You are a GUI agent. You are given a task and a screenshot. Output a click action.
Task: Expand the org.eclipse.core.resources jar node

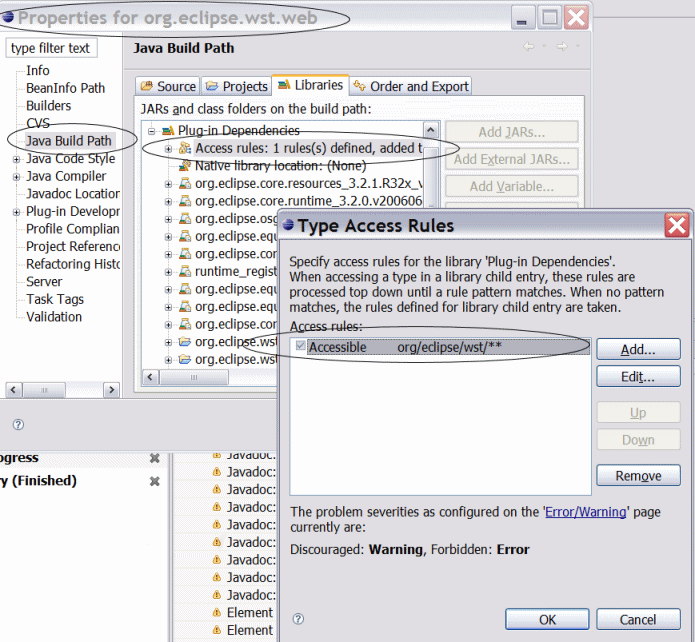point(168,184)
